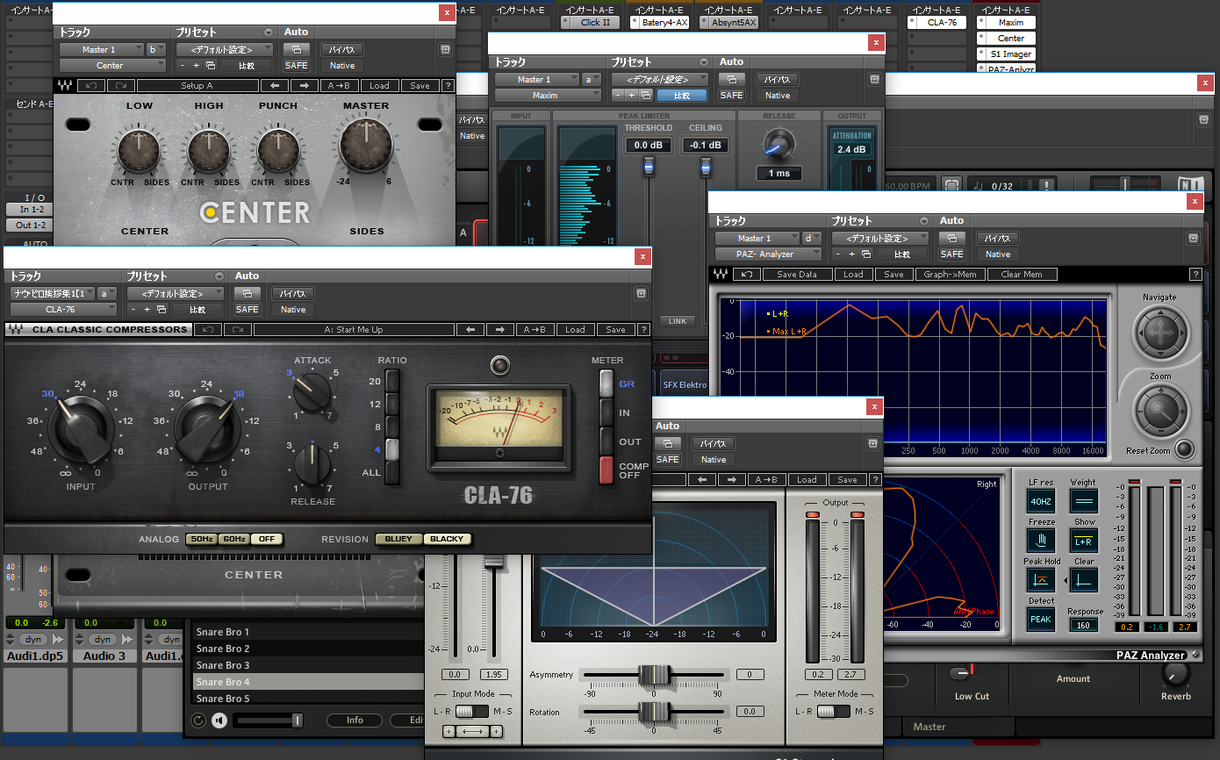Open Master 1 track dropdown in Center window
This screenshot has height=760, width=1220.
coord(101,50)
